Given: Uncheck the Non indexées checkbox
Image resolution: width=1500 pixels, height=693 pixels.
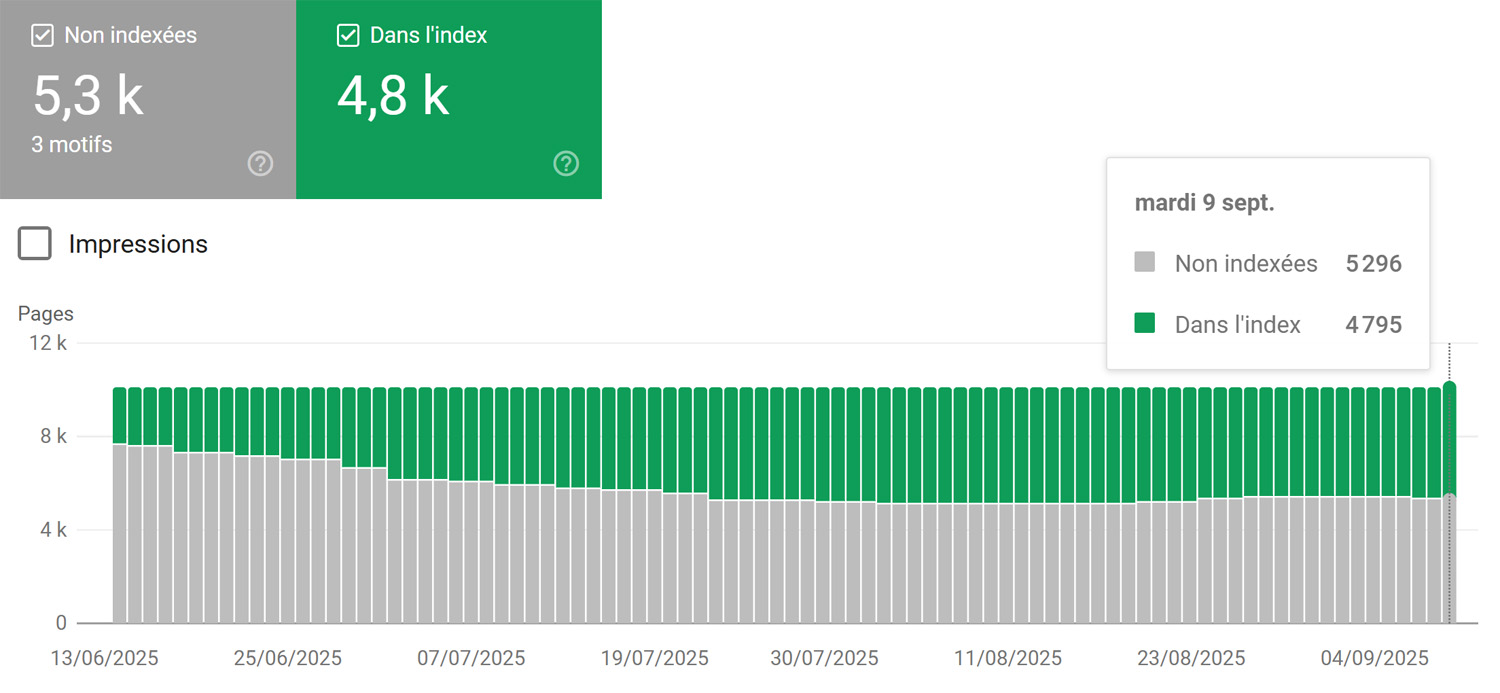Looking at the screenshot, I should point(42,36).
